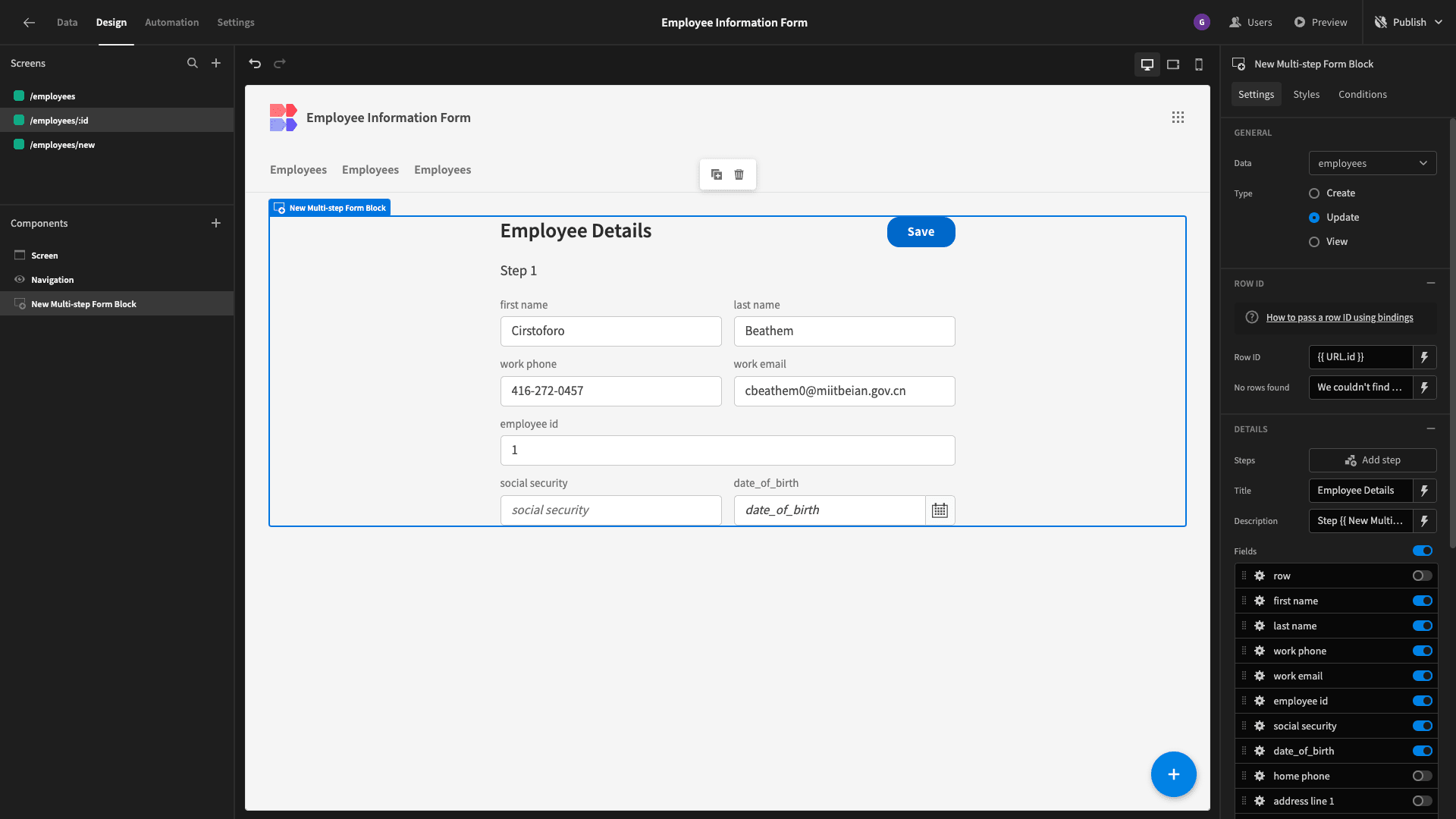
Task: Open How to pass a row ID link
Action: [1340, 318]
